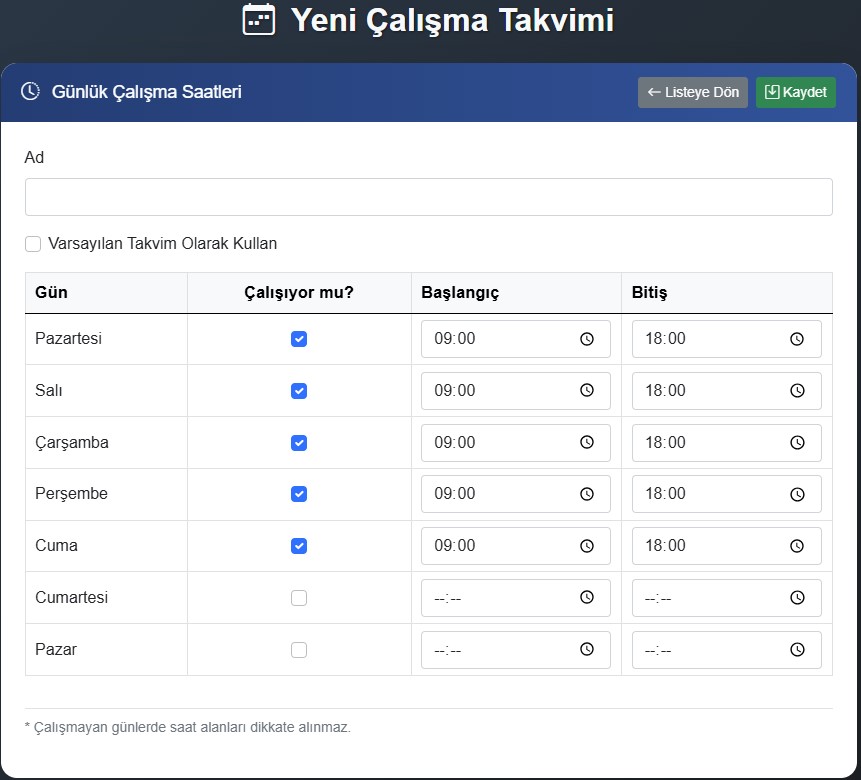
Task: Disable the Cuma working day checkbox
Action: coord(299,546)
